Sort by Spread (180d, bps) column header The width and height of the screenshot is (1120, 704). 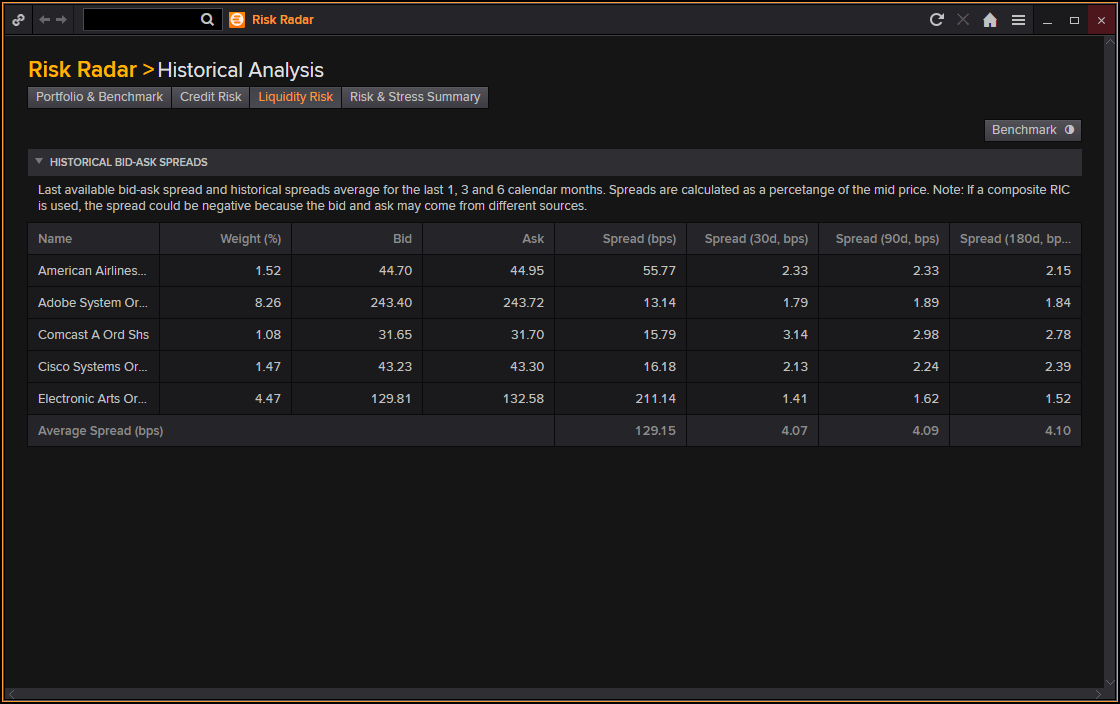click(x=1016, y=239)
